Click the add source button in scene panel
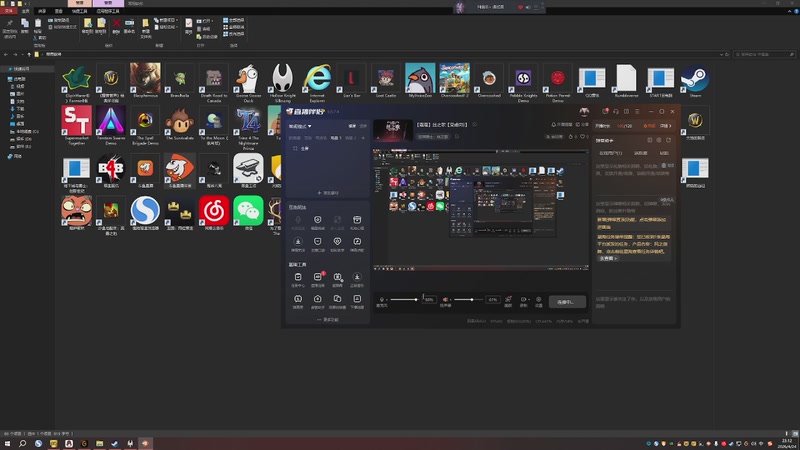Image resolution: width=800 pixels, height=450 pixels. 328,193
